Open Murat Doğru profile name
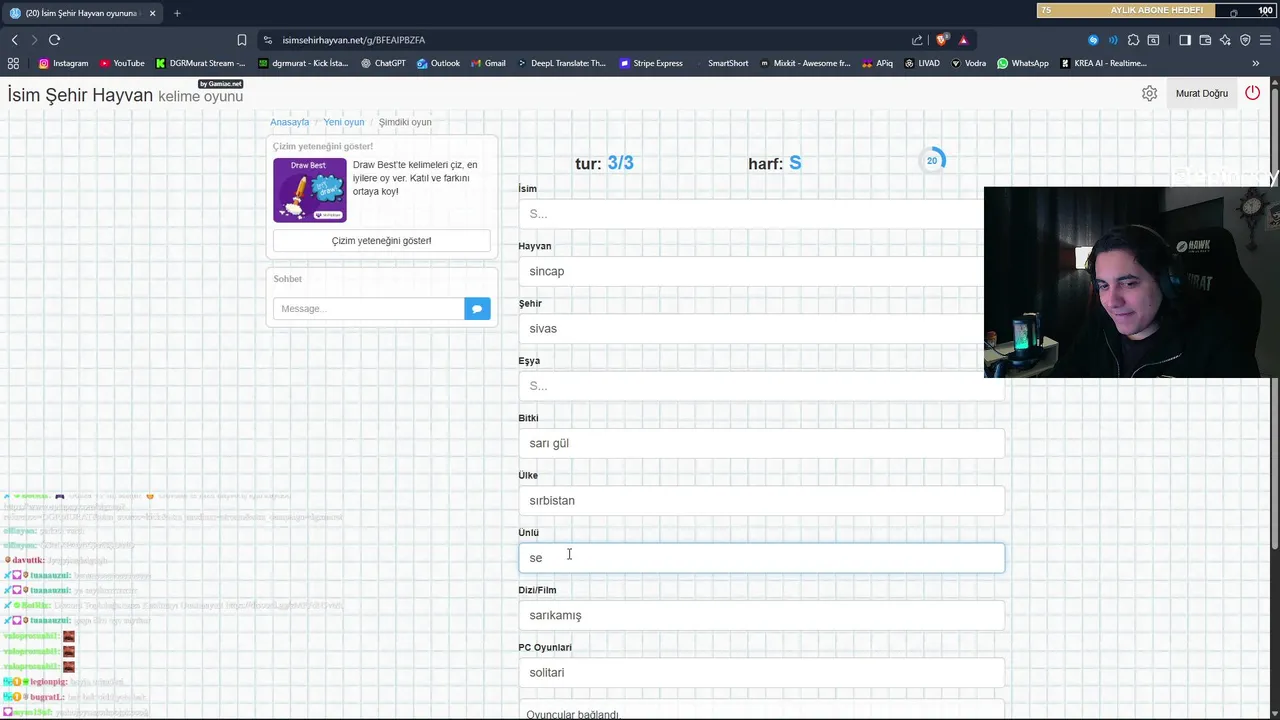 pyautogui.click(x=1202, y=93)
